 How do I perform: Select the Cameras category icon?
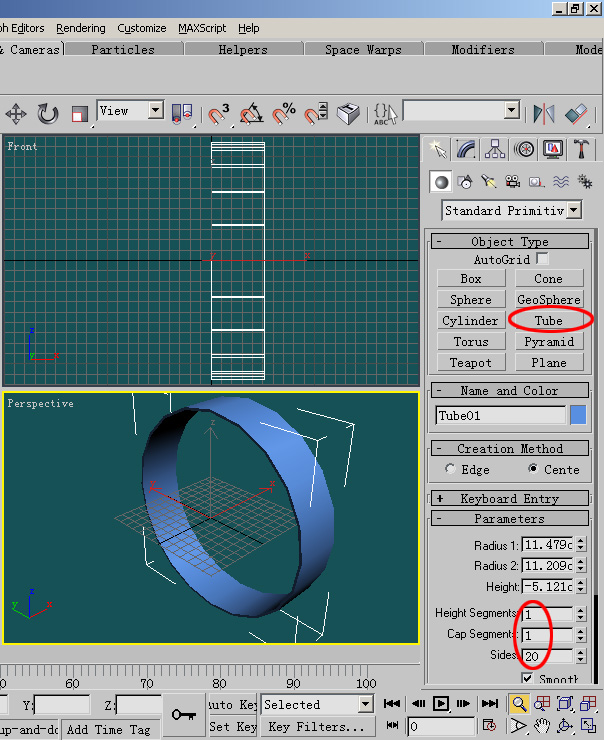(x=512, y=182)
